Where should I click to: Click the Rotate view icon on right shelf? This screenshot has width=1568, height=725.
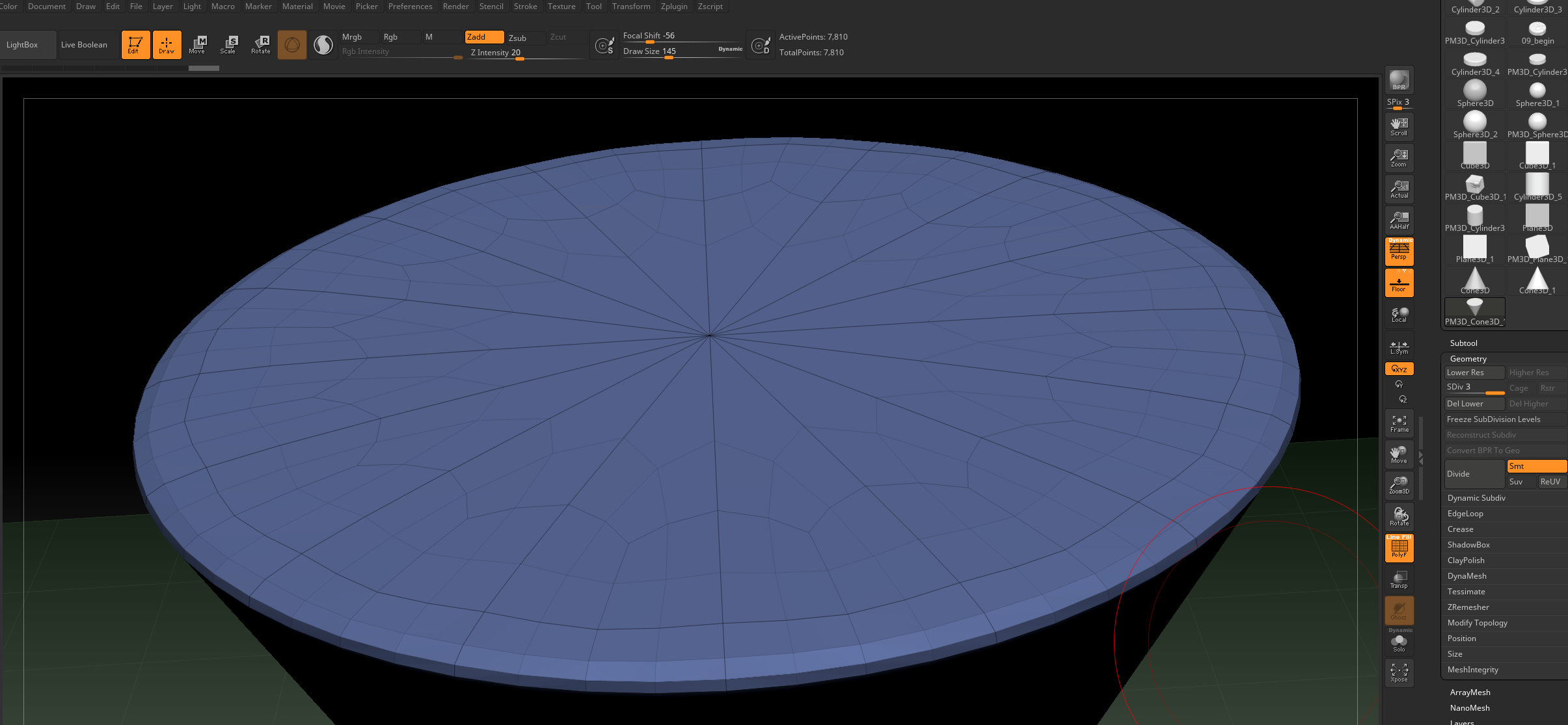pos(1399,517)
